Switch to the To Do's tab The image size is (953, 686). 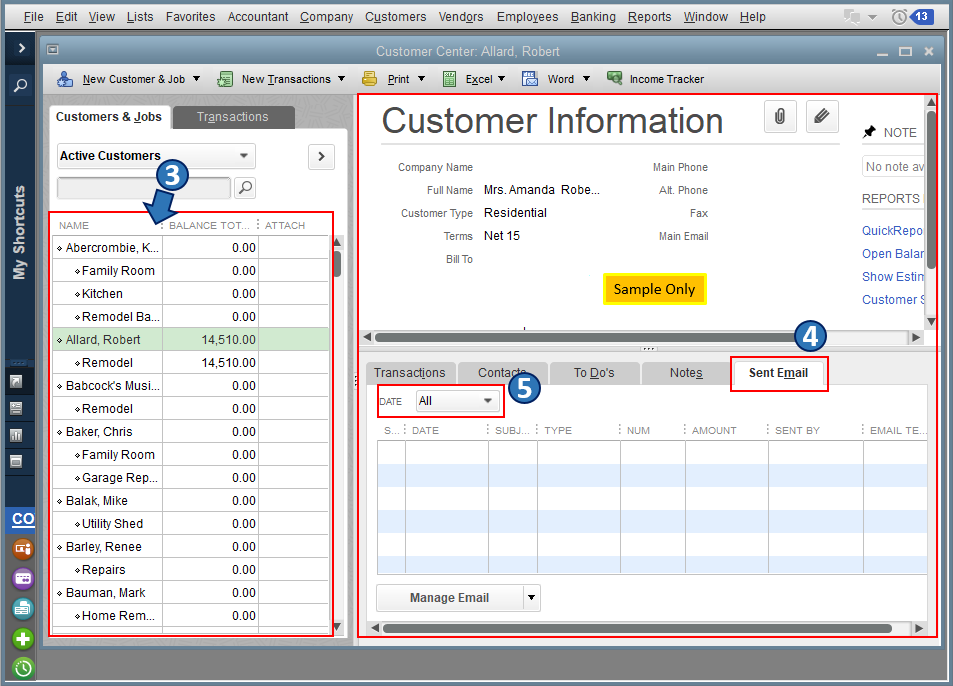(x=594, y=373)
